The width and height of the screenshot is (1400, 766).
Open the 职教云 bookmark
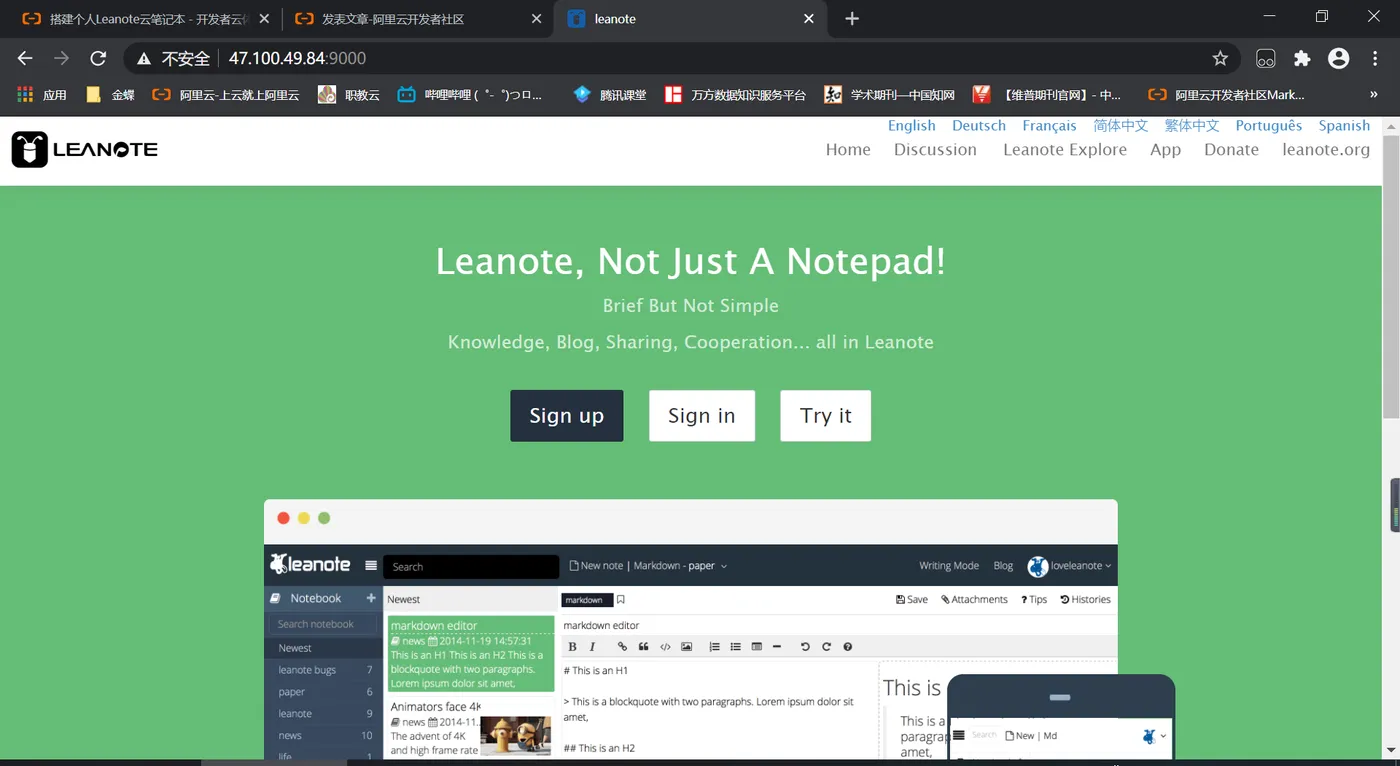(349, 95)
